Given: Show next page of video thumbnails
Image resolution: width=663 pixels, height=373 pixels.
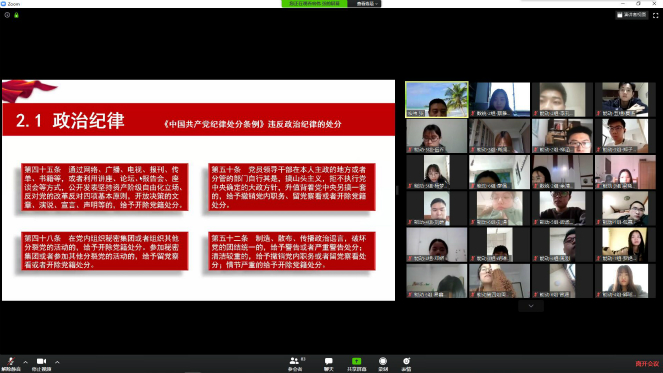Looking at the screenshot, I should pyautogui.click(x=531, y=306).
